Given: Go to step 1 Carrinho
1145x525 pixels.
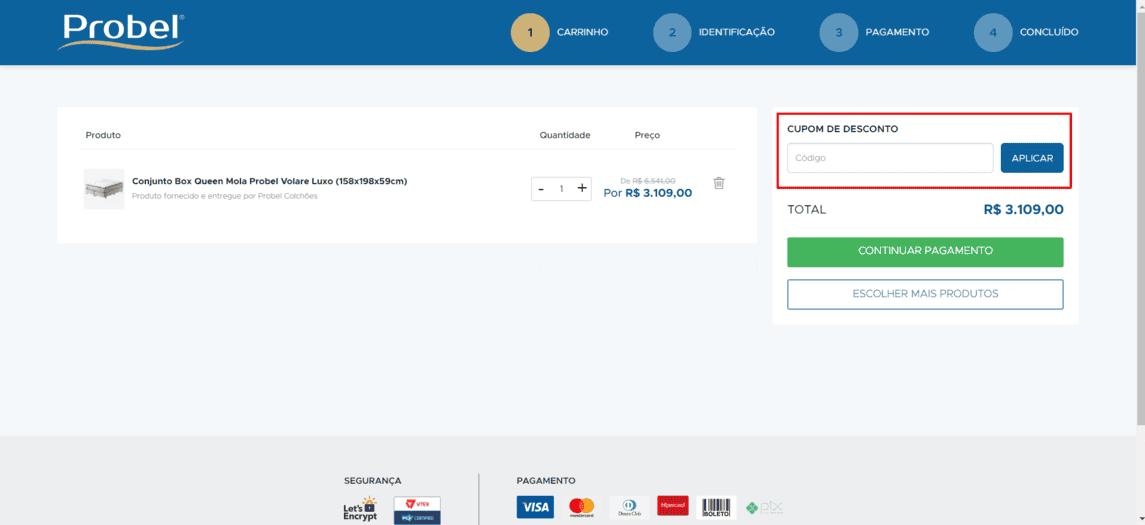Looking at the screenshot, I should [x=560, y=33].
